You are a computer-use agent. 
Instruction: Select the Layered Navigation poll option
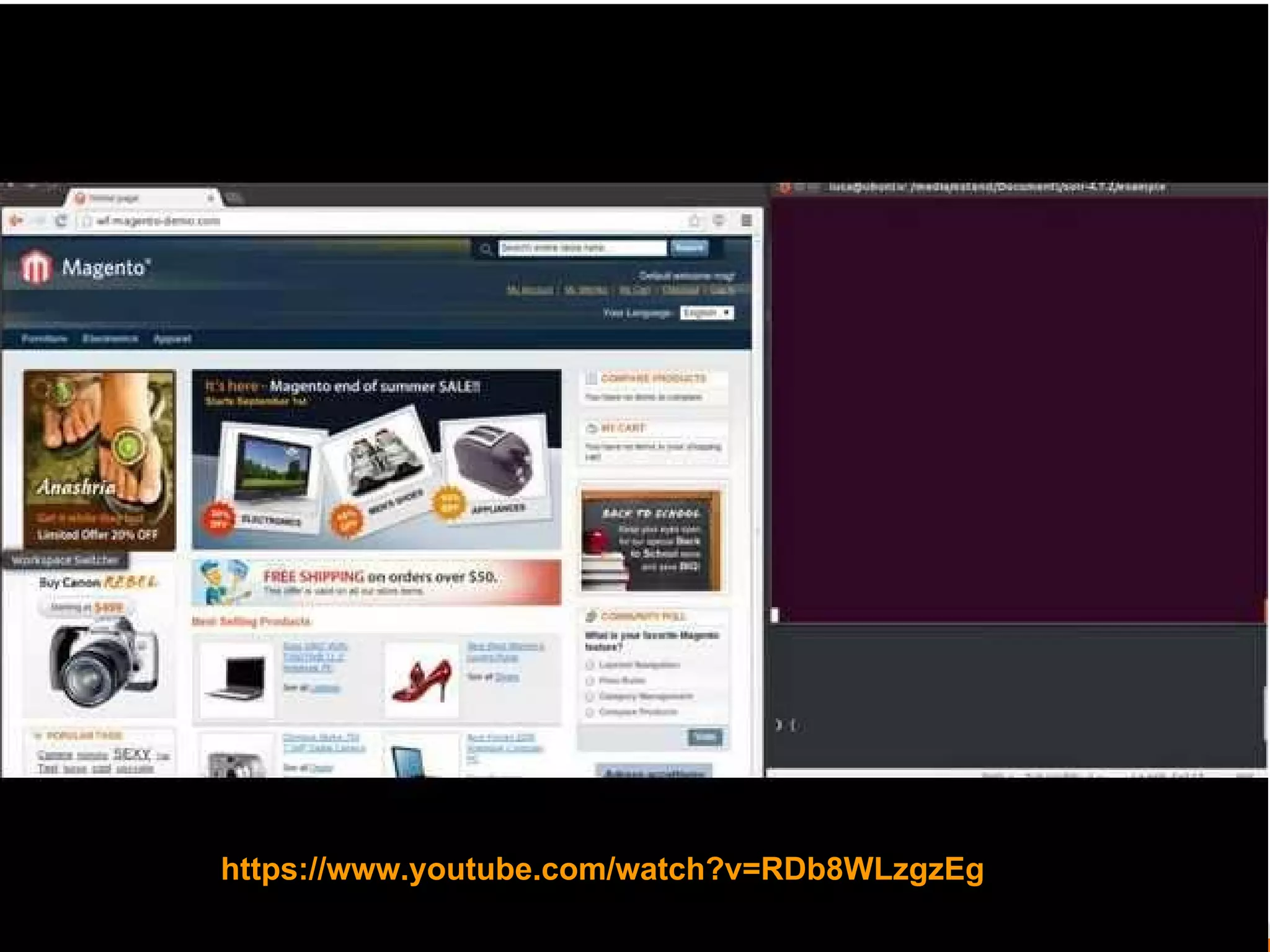(590, 665)
